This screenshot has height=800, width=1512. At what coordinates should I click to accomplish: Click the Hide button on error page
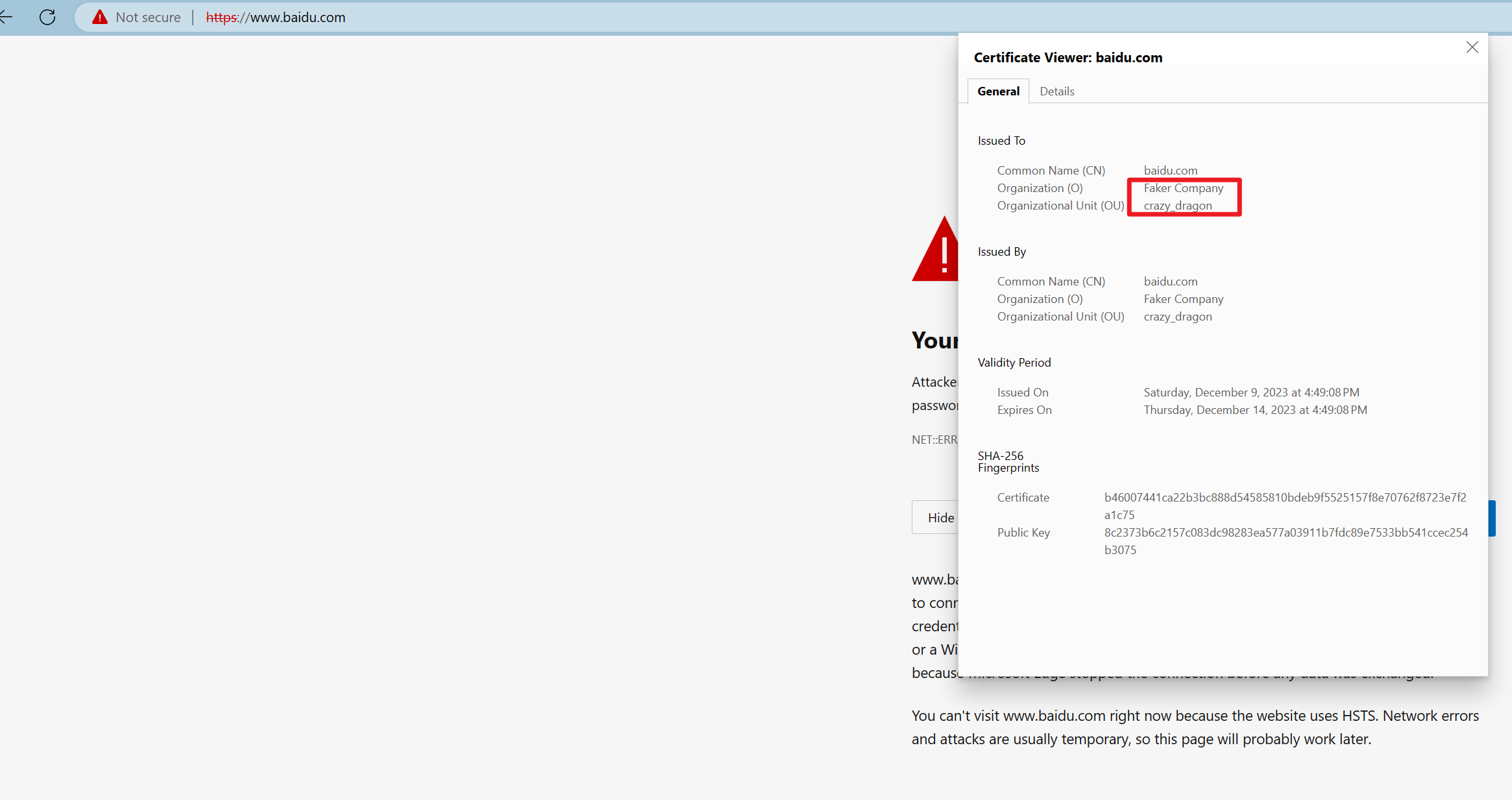pos(935,517)
